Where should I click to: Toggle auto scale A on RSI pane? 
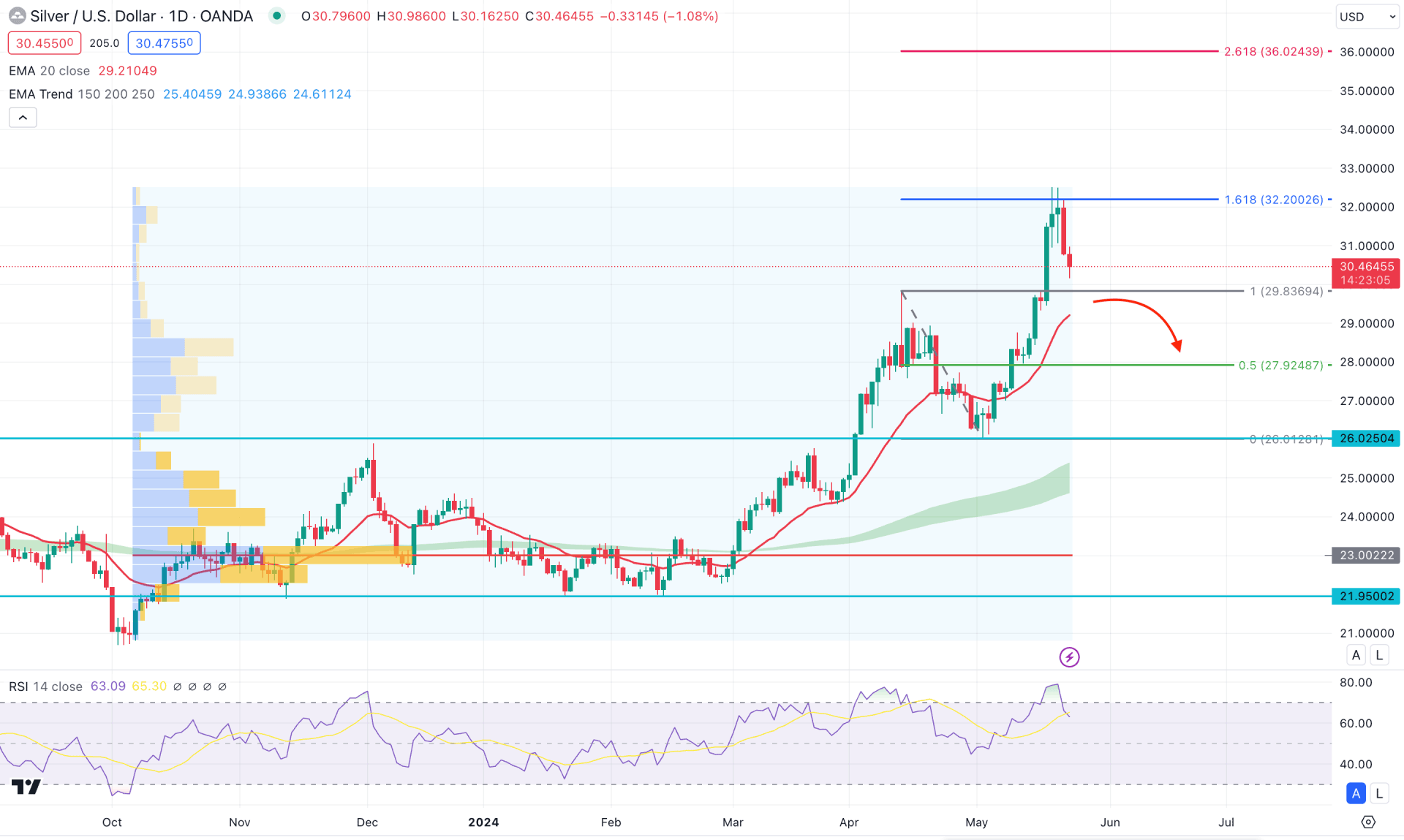[x=1356, y=793]
